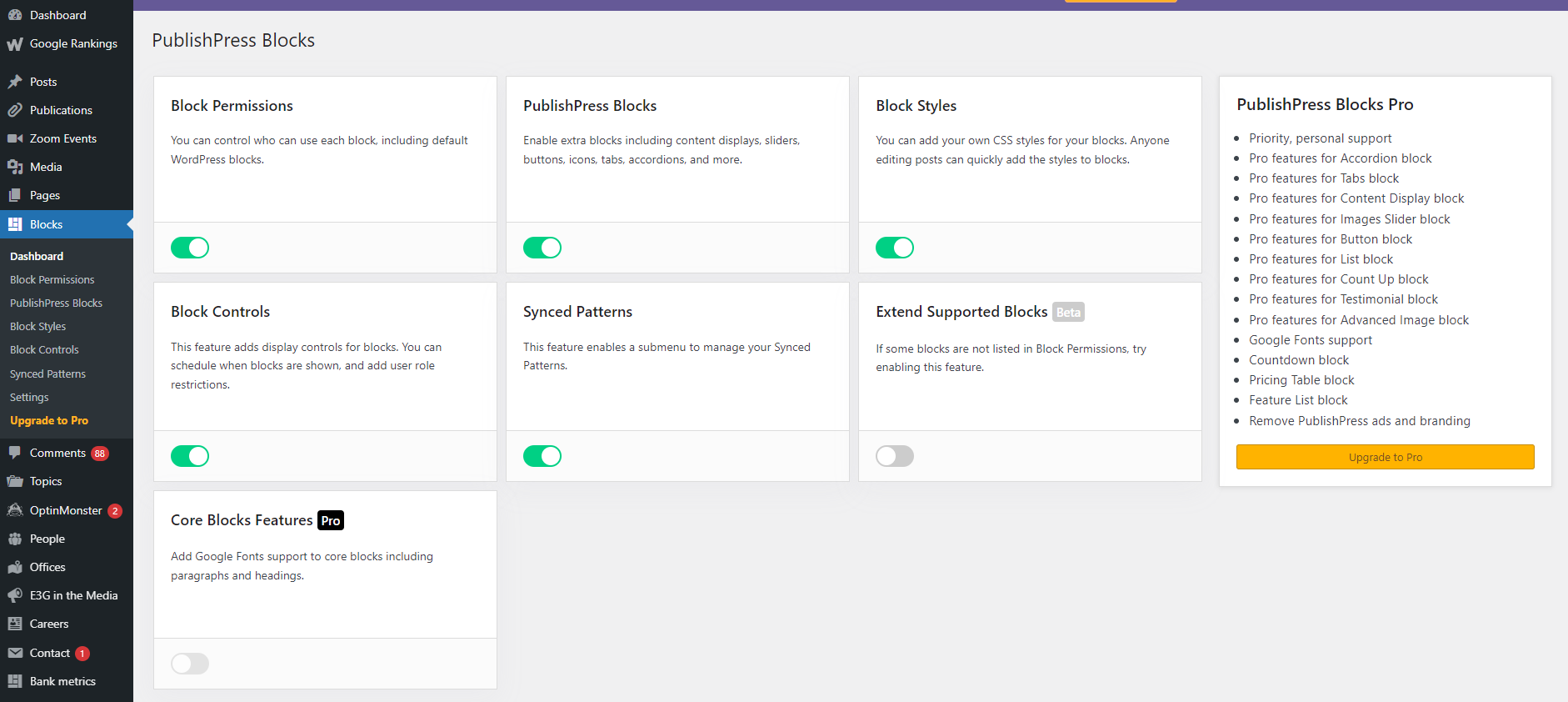Click the Posts pushpin icon

(x=15, y=82)
